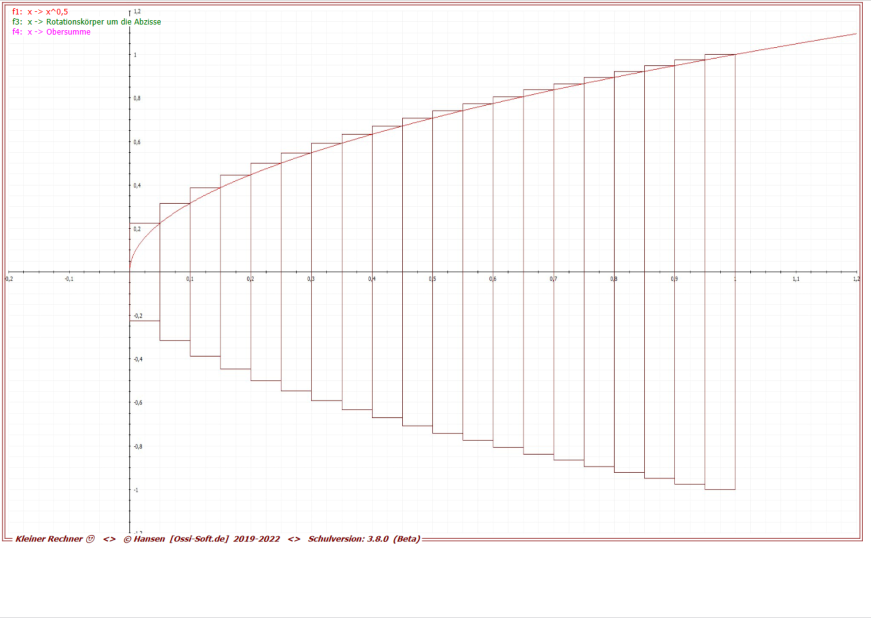Click the smiley icon after Kleiner Rechner
This screenshot has width=871, height=618.
(90, 539)
